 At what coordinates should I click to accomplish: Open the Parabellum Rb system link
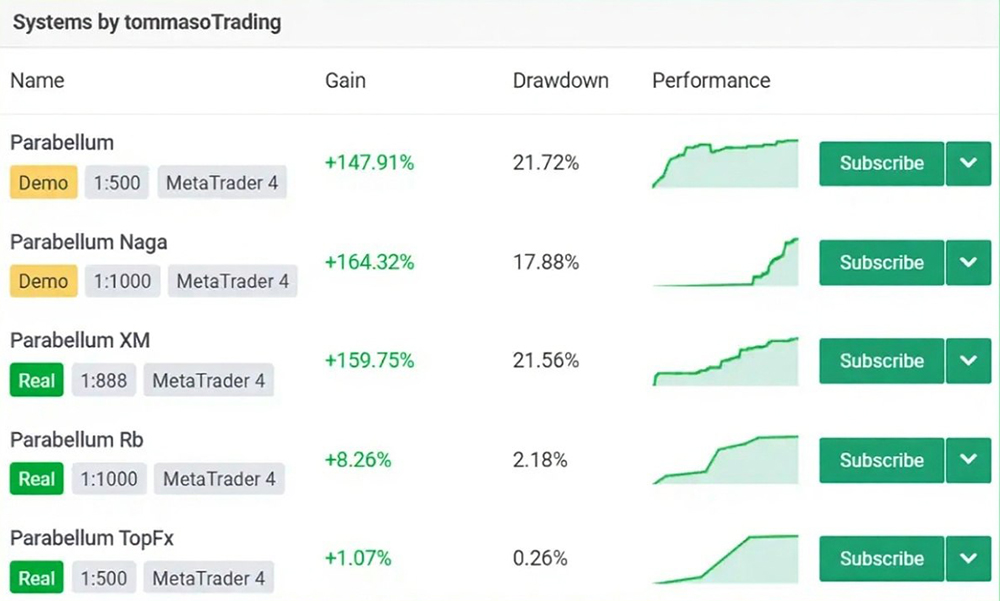(x=77, y=439)
